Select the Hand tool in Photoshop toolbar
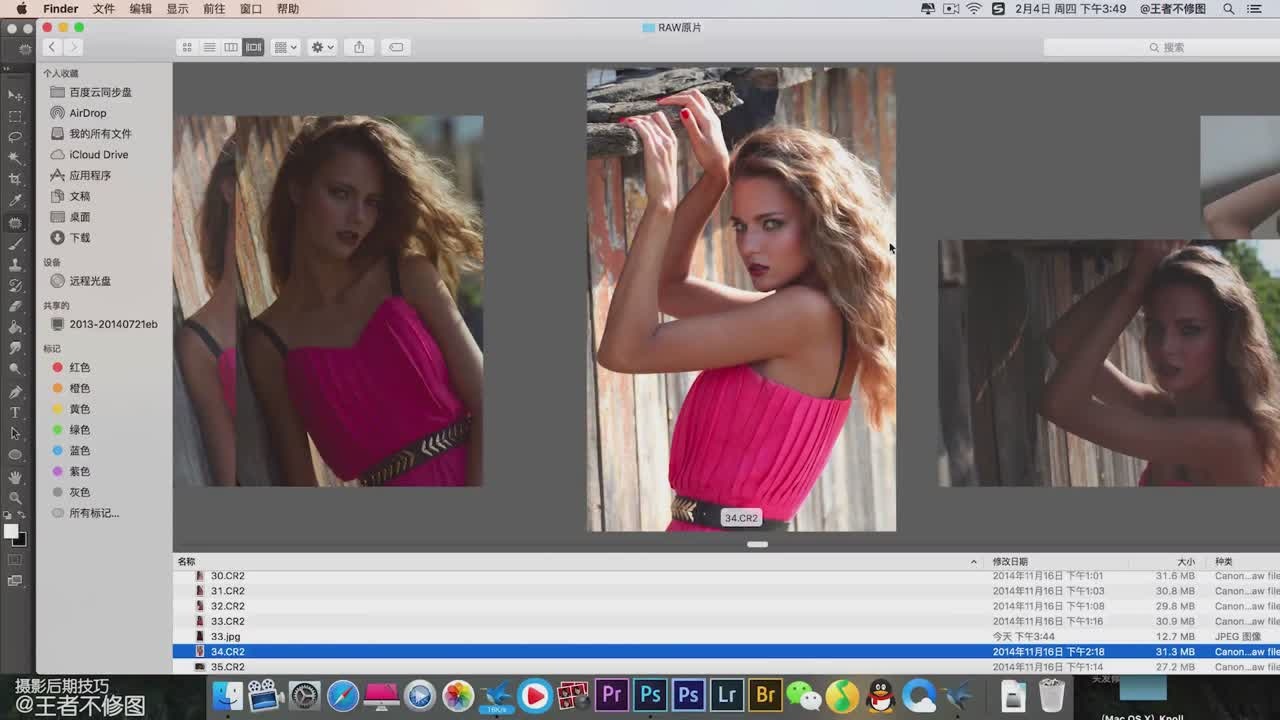 click(x=15, y=476)
